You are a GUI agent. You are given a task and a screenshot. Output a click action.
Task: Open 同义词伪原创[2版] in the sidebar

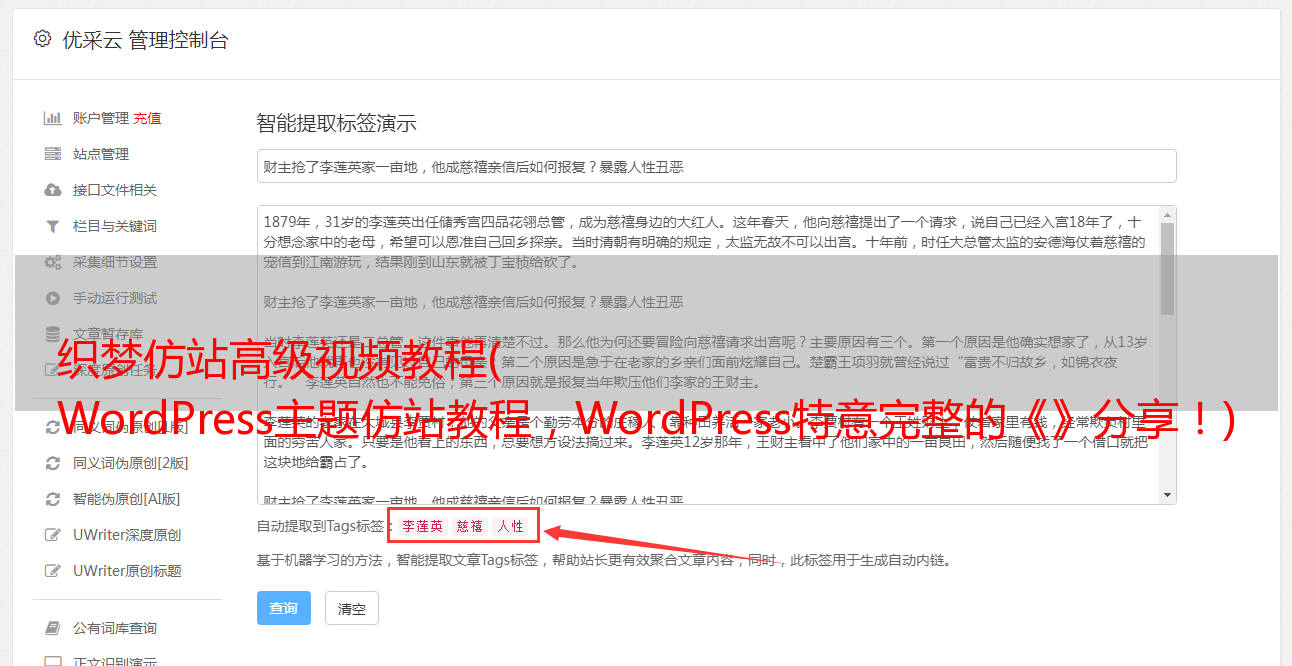tap(131, 463)
